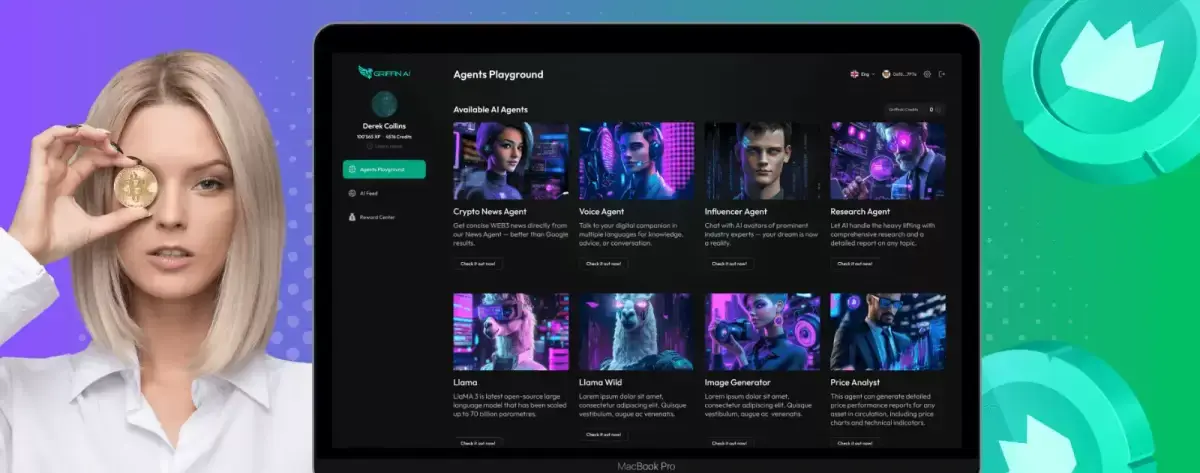Select Agents Playground in sidebar
1200x473 pixels.
click(x=384, y=170)
